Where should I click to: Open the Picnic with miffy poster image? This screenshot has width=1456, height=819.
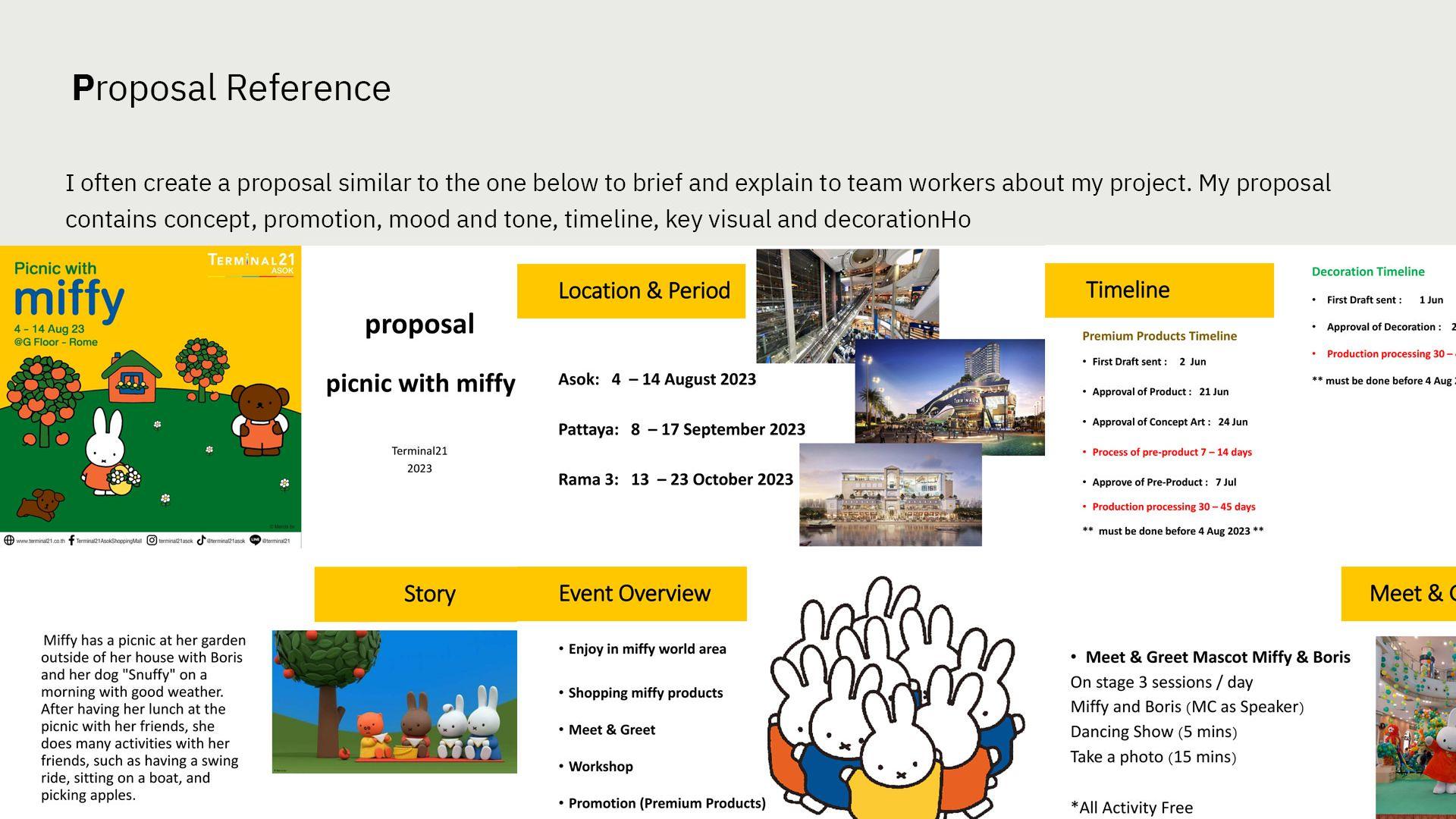point(150,394)
